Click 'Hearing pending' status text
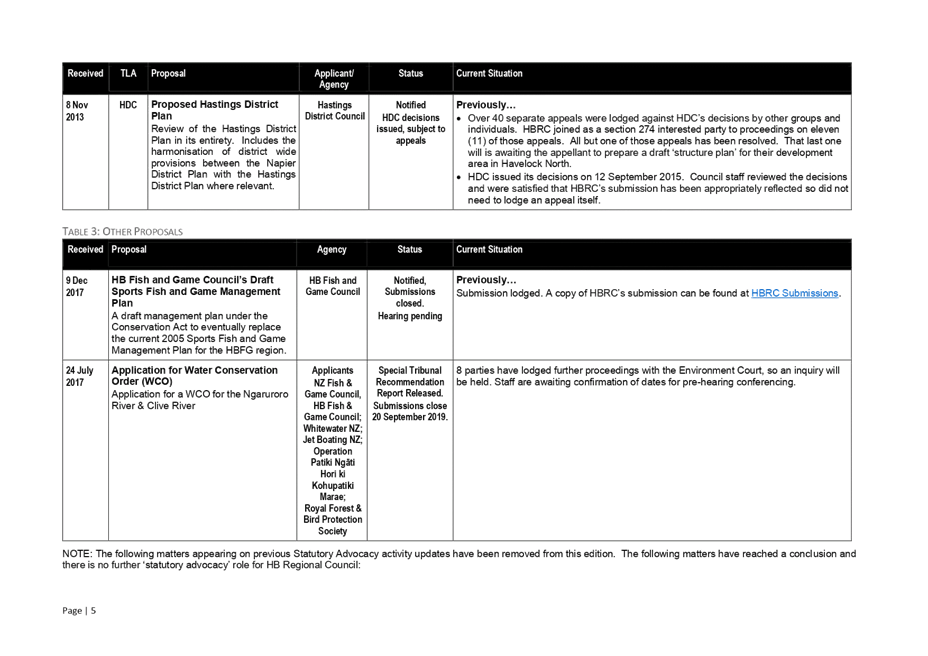The width and height of the screenshot is (928, 656). pyautogui.click(x=410, y=316)
